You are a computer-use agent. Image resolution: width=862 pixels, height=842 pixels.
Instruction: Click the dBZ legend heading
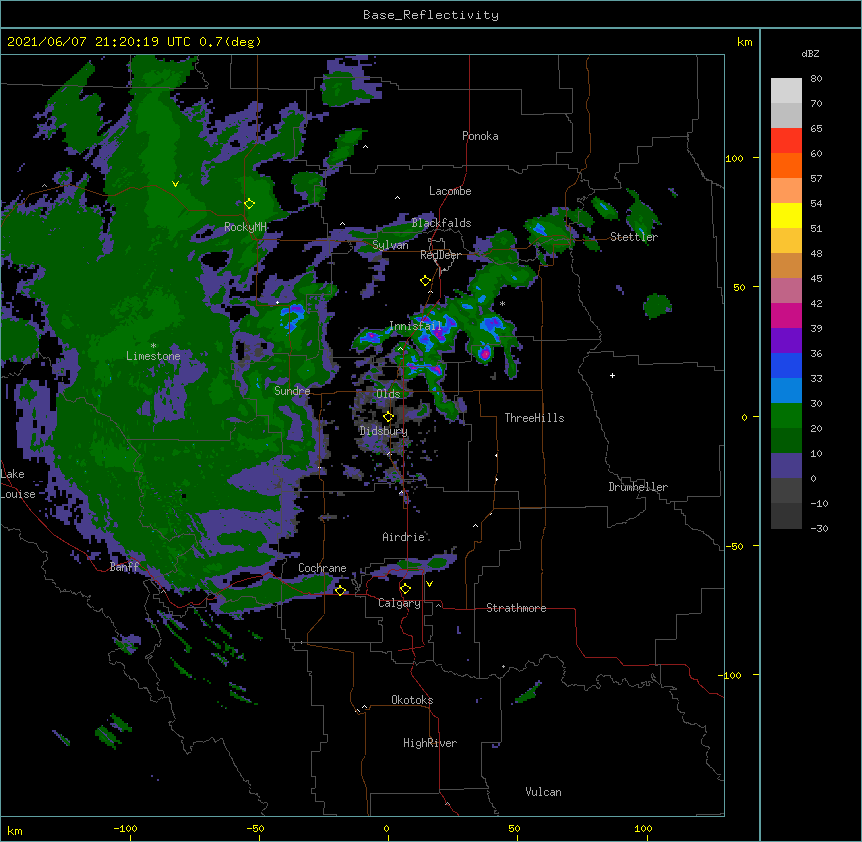click(x=810, y=53)
